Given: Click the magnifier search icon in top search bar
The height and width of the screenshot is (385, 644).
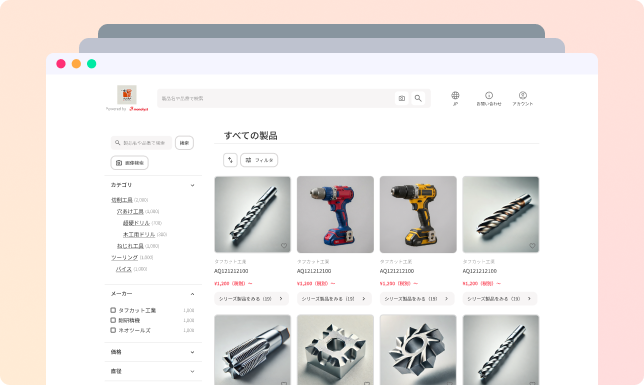Looking at the screenshot, I should click(418, 99).
